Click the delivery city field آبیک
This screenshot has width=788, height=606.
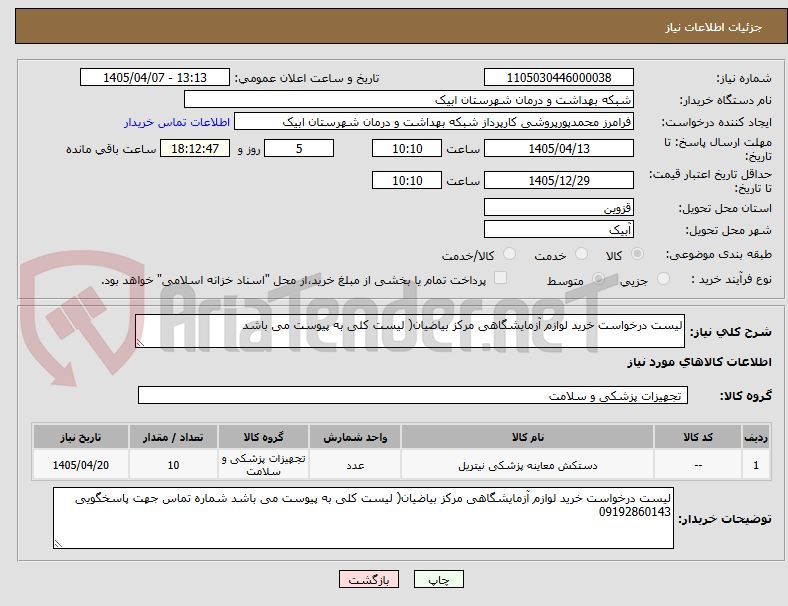tap(559, 230)
